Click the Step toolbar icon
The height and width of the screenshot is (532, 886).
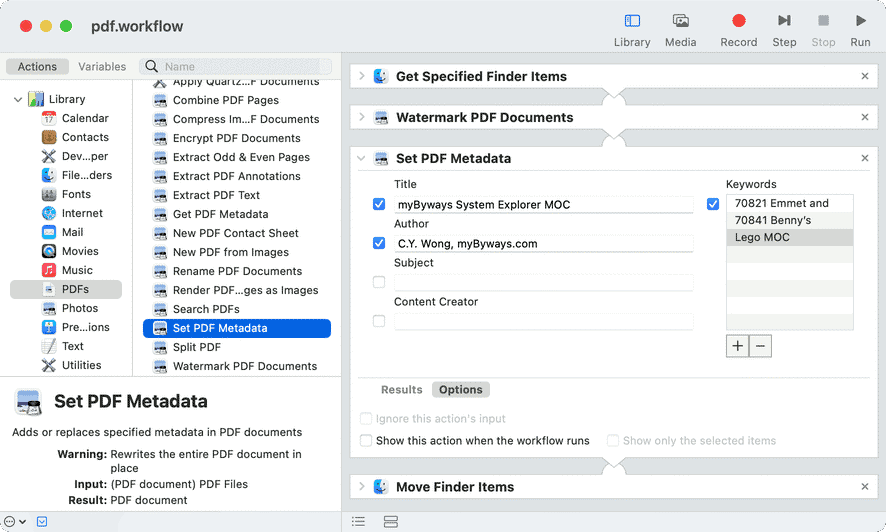tap(784, 21)
